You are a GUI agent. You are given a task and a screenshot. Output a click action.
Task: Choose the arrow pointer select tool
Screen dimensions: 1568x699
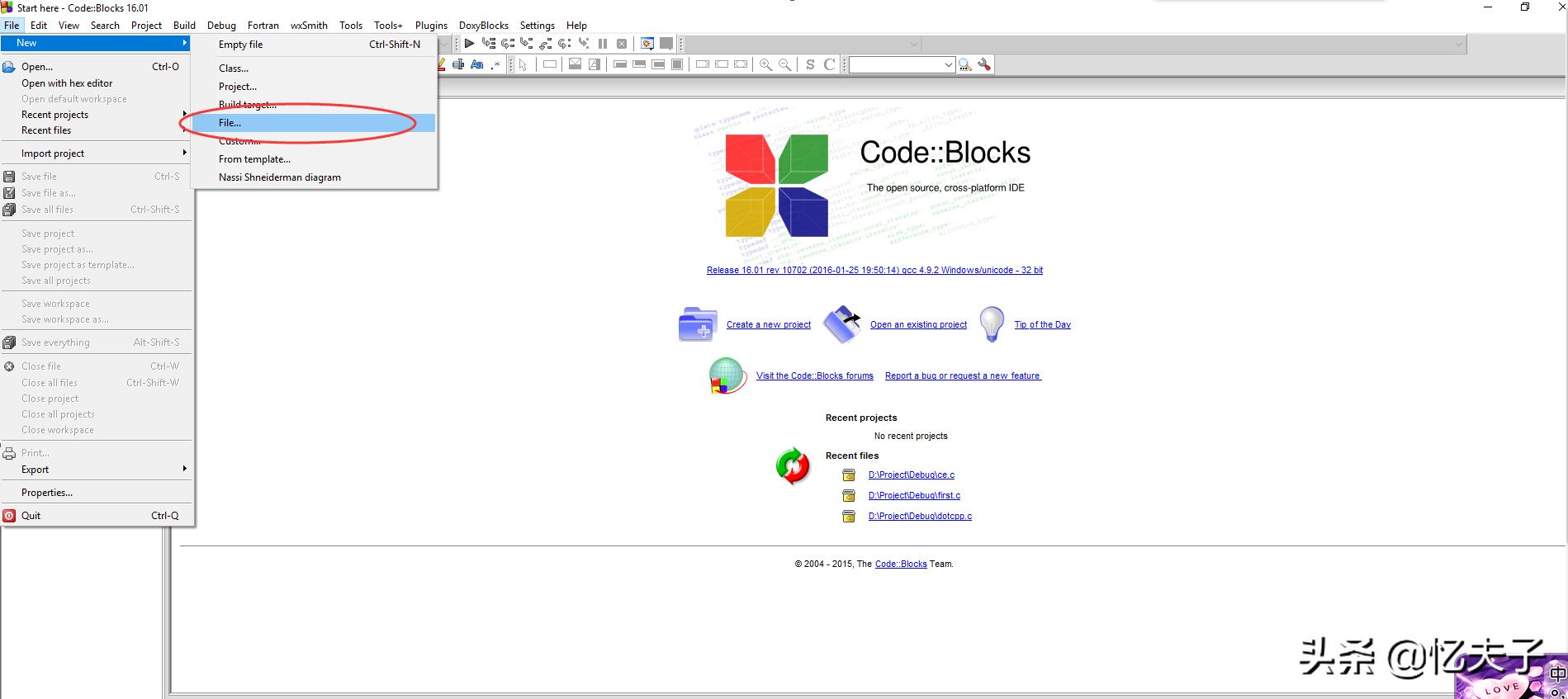(x=523, y=64)
